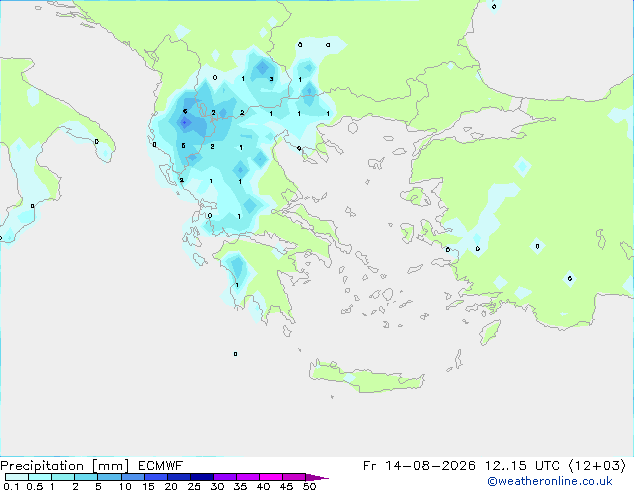Click the 5 to 10 mm legend swatch
The height and width of the screenshot is (490, 634).
[x=109, y=477]
